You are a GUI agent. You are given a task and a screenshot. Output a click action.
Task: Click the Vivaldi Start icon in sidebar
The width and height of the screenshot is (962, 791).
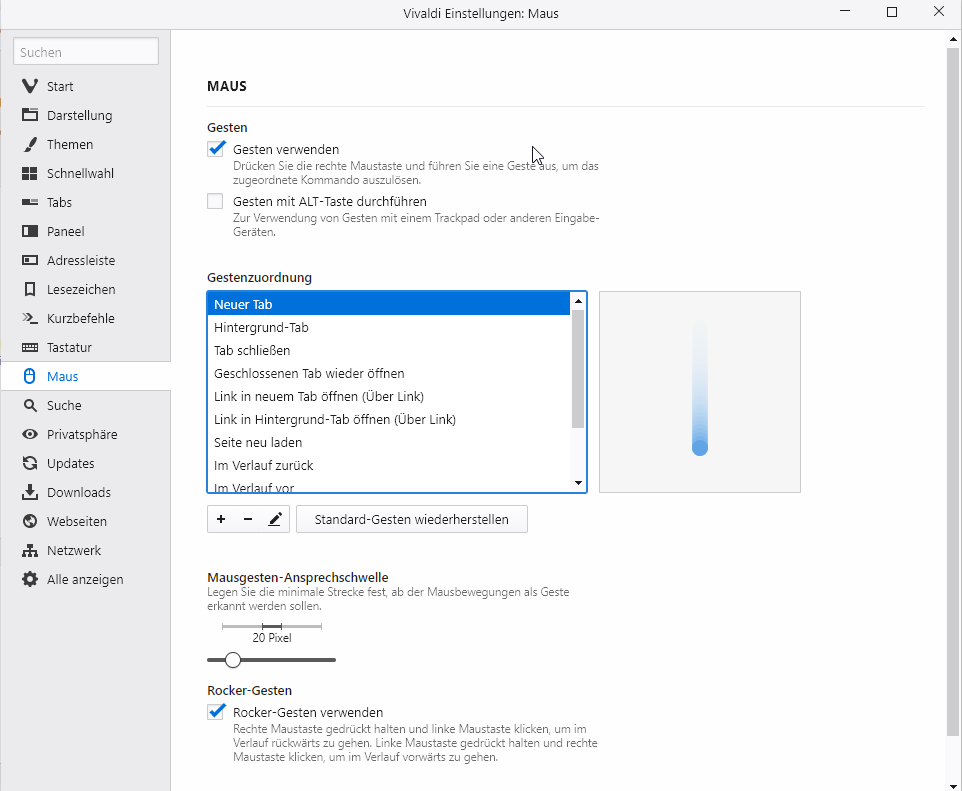[29, 86]
